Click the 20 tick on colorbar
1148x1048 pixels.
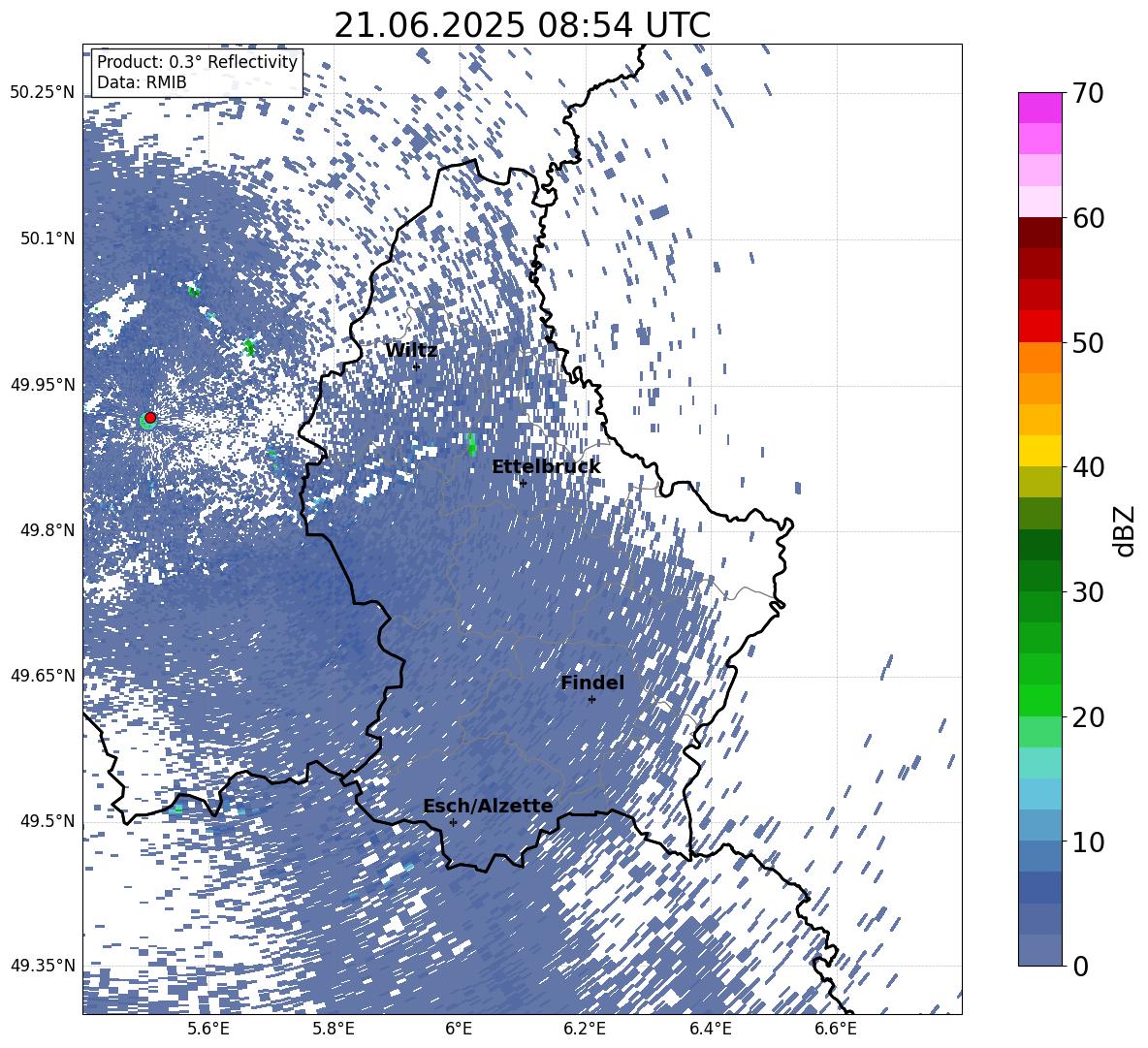(x=1088, y=717)
